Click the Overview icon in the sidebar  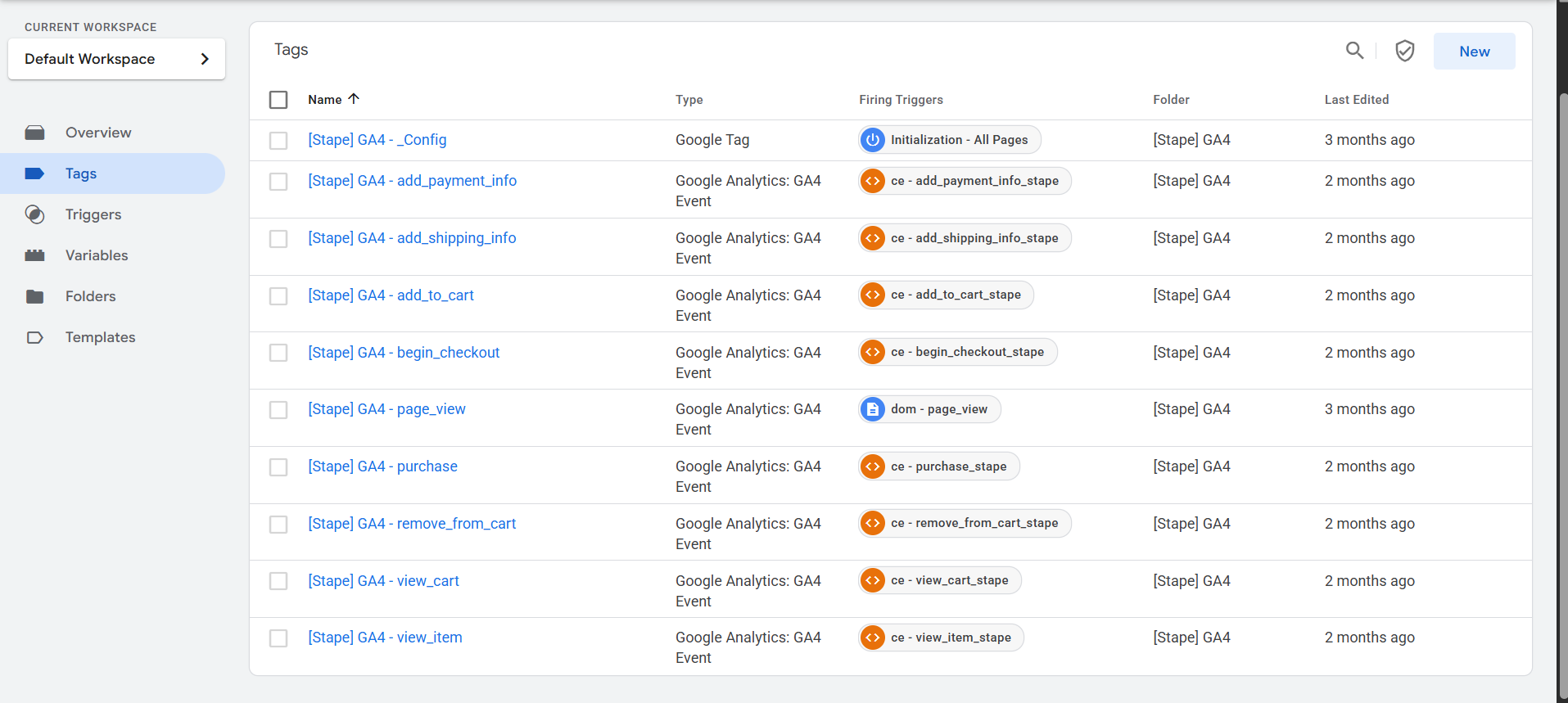pyautogui.click(x=34, y=133)
